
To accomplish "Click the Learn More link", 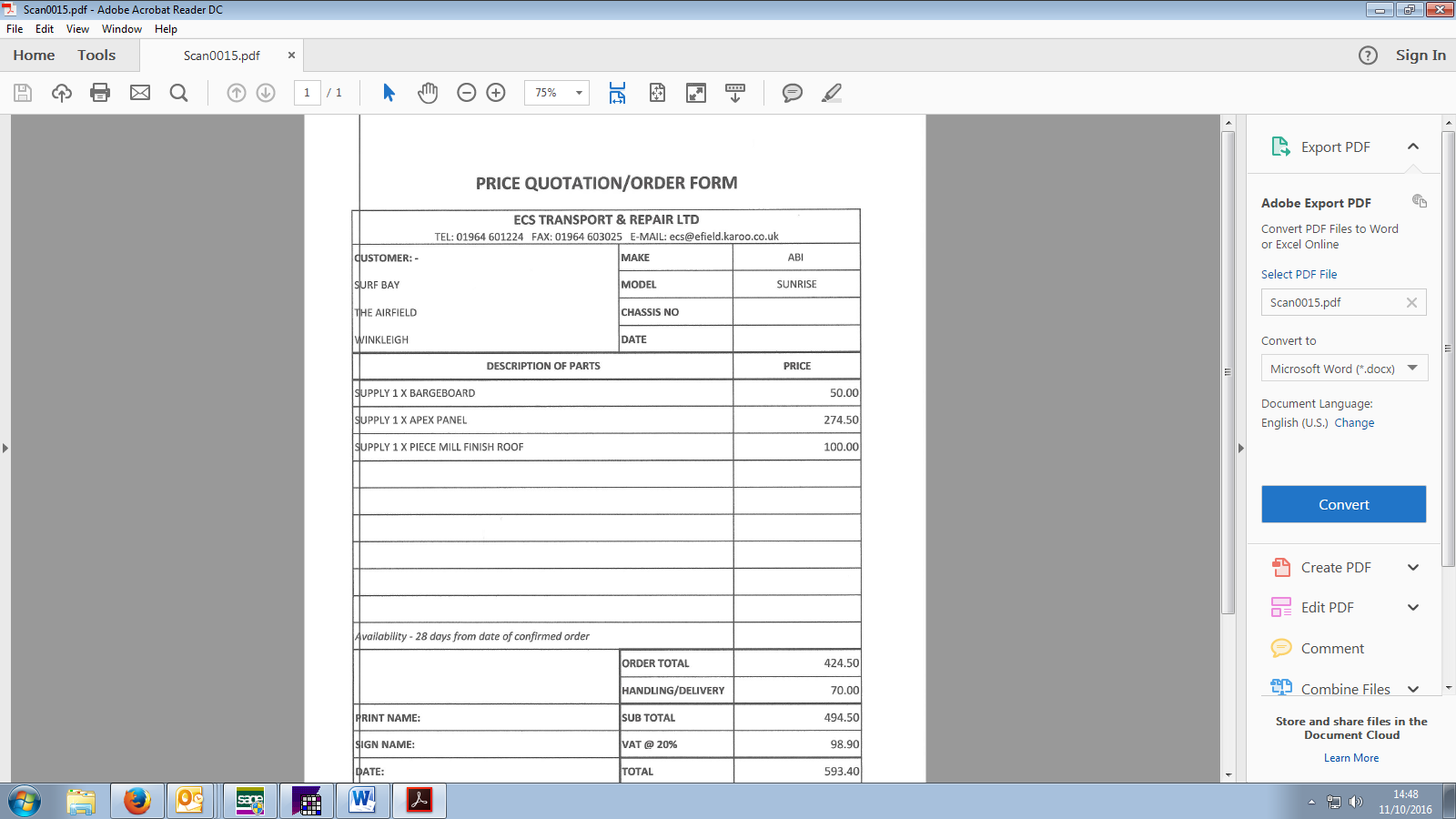I will click(1351, 758).
